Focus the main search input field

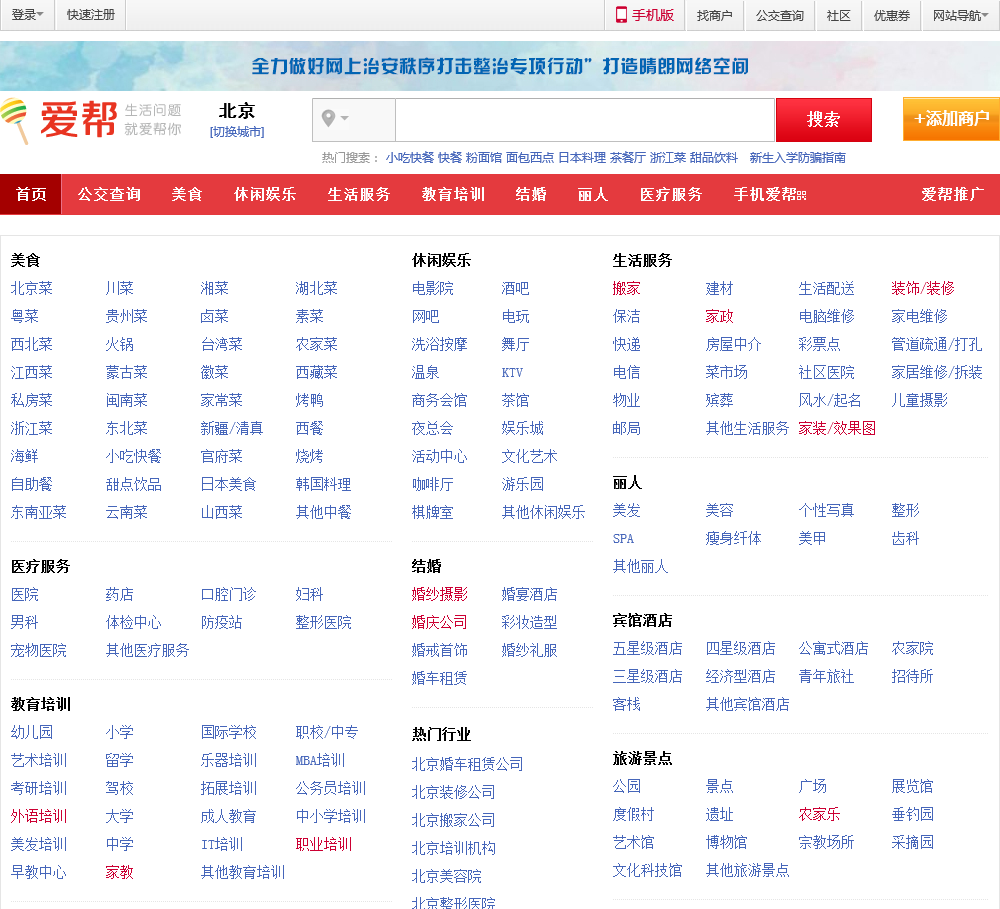(585, 119)
